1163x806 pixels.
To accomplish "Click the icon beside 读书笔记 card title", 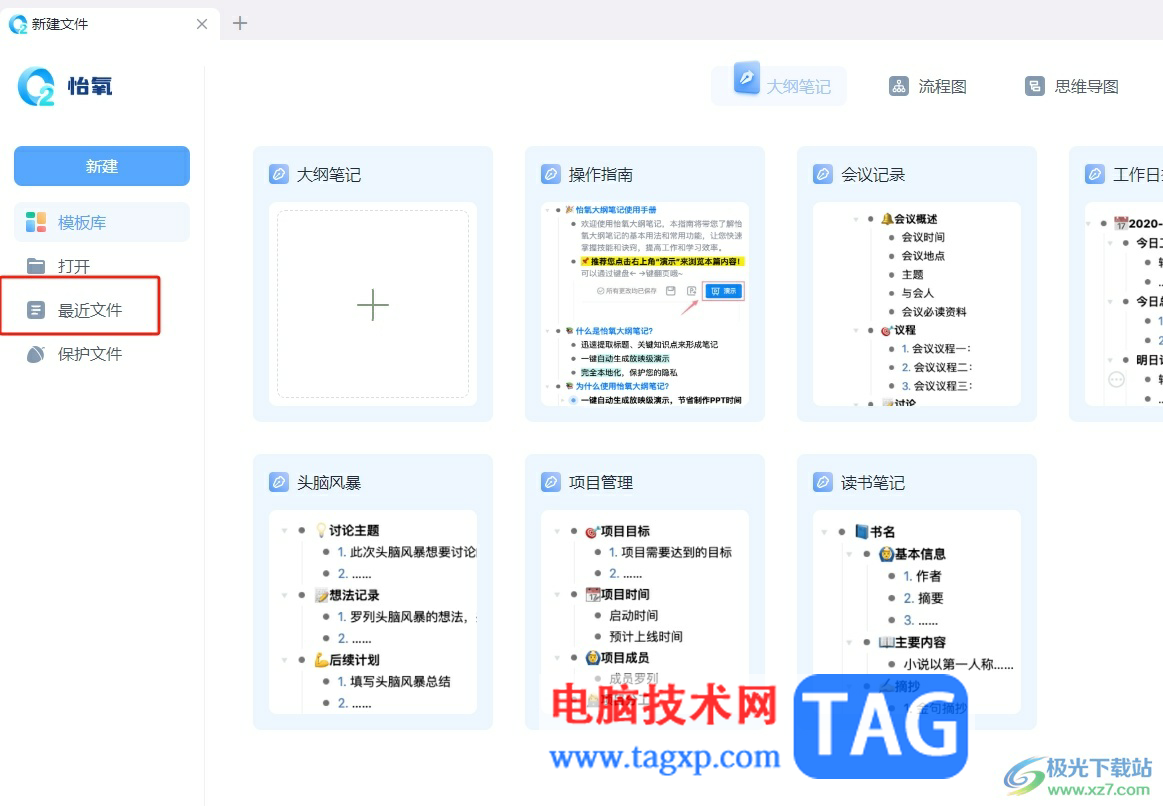I will [x=823, y=483].
